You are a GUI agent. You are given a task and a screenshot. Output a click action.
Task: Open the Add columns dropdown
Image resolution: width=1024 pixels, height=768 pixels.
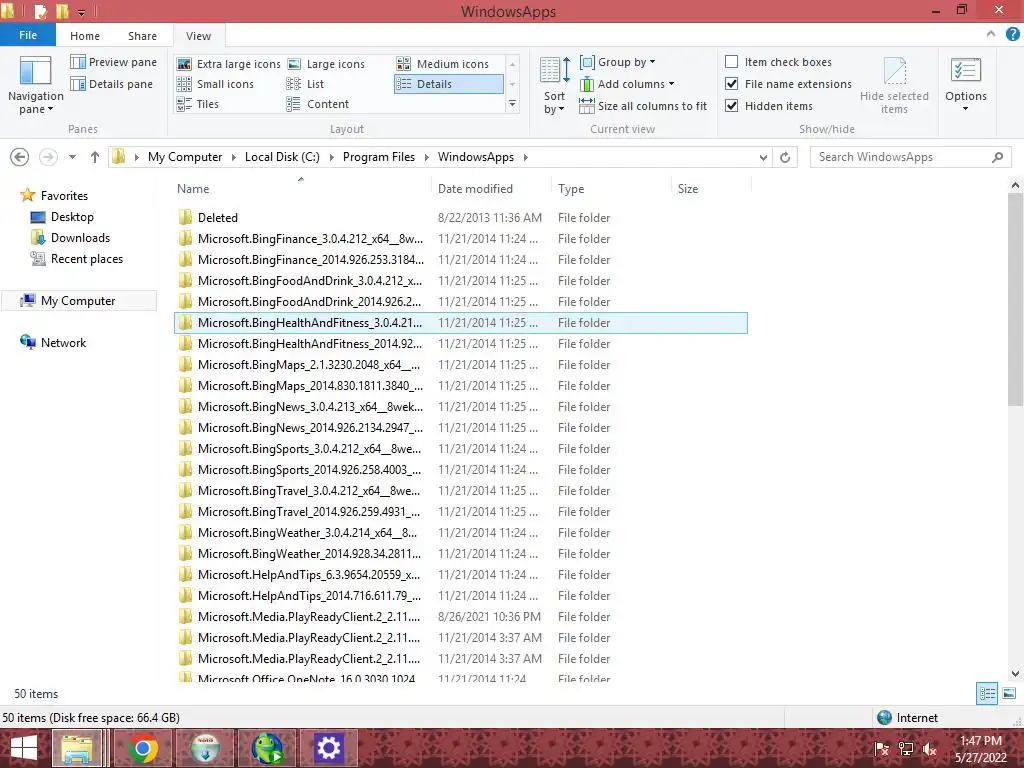pyautogui.click(x=627, y=84)
